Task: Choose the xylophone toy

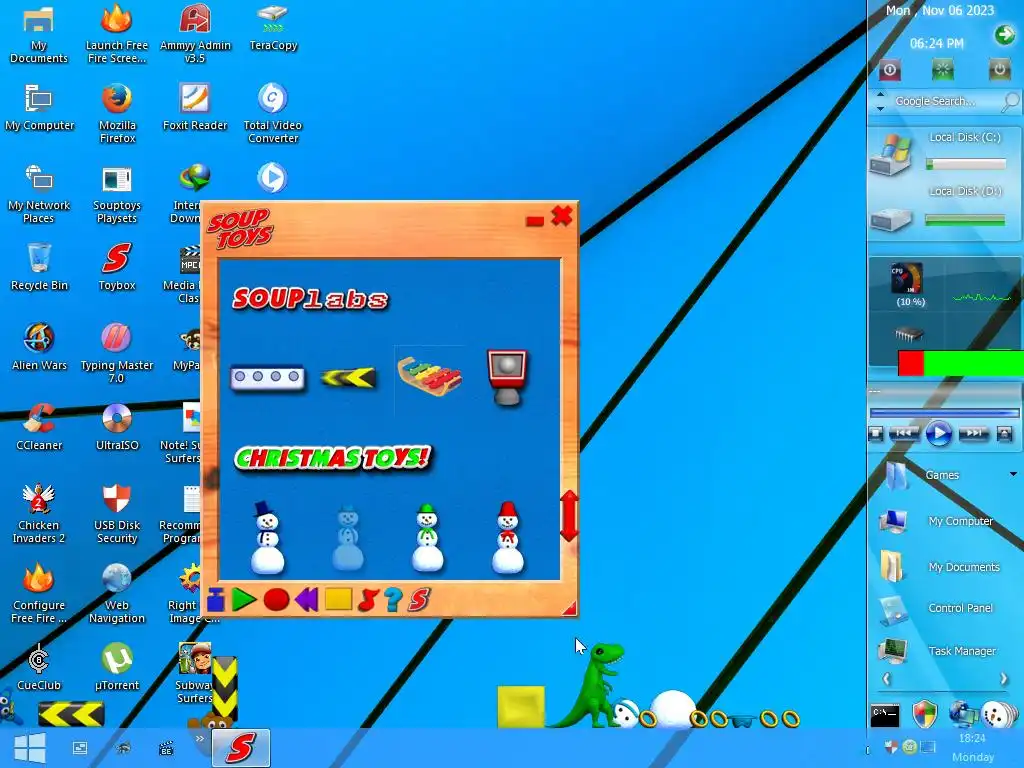Action: [430, 376]
